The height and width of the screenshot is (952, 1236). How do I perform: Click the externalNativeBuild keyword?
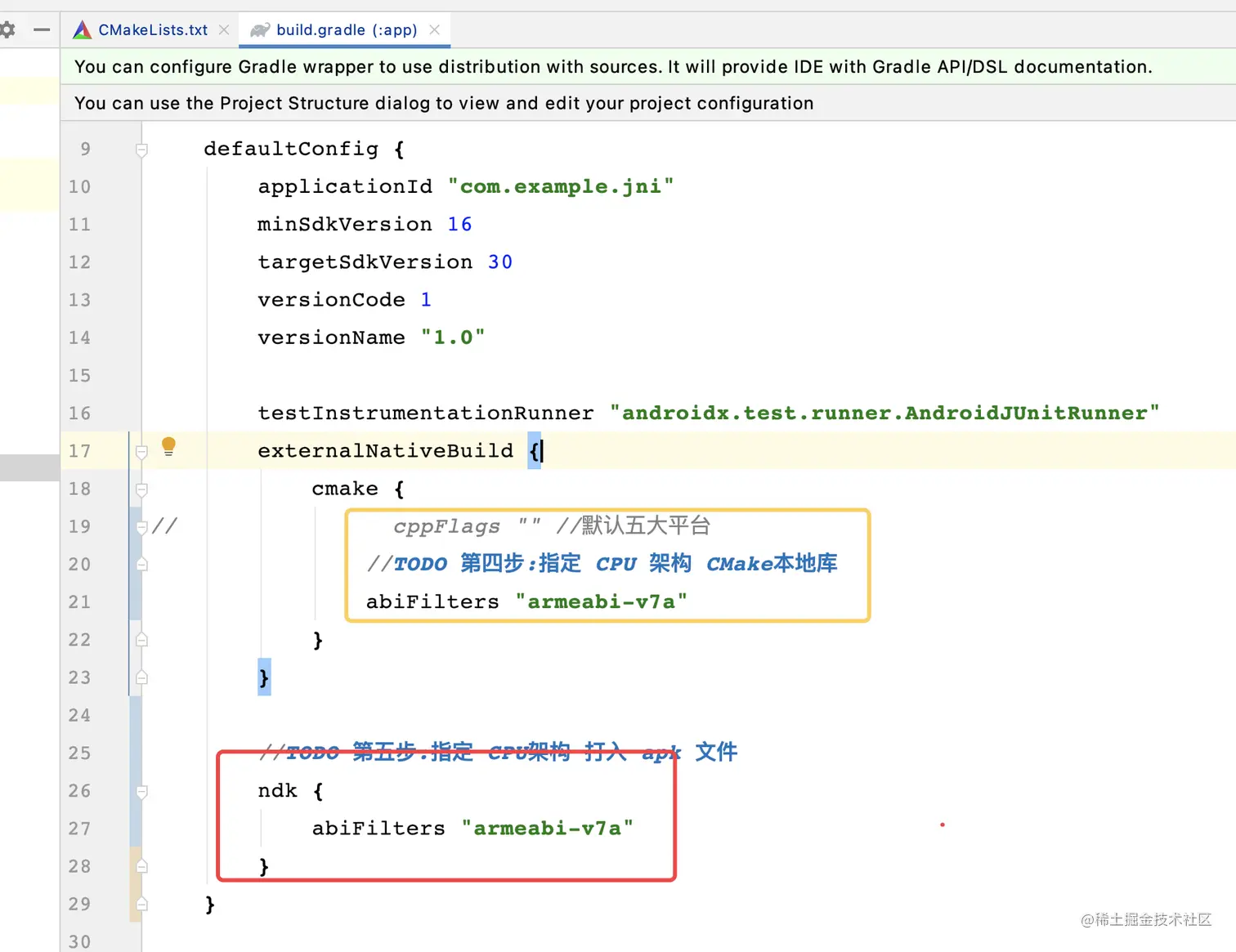386,450
